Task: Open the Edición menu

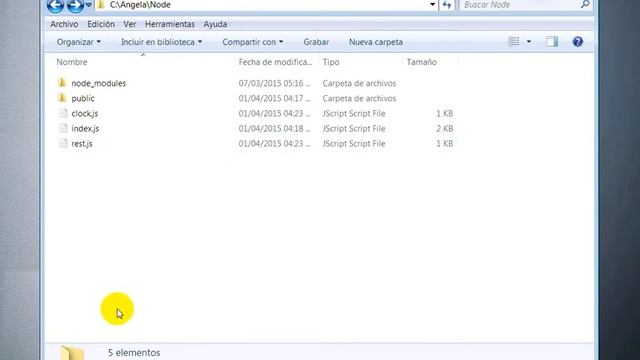Action: tap(101, 24)
